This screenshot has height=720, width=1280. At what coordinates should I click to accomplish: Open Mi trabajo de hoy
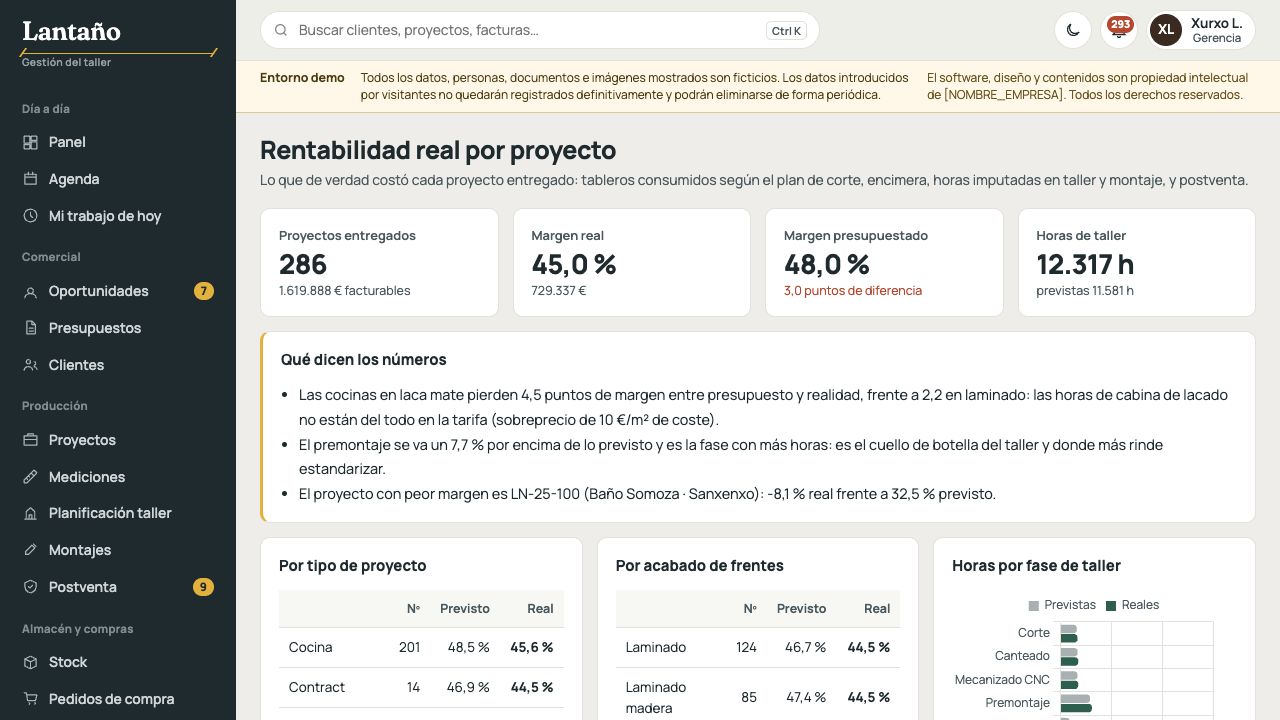point(118,216)
